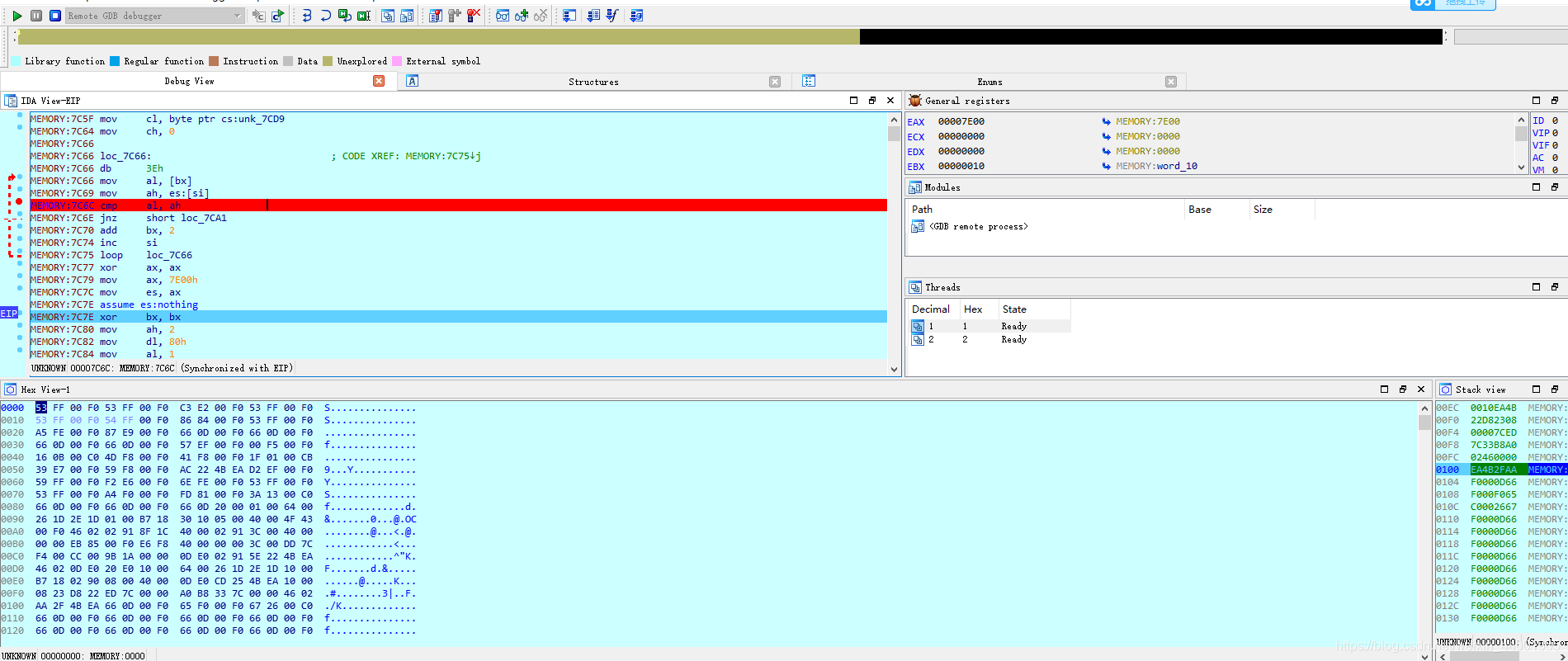Screen dimensions: 1568x661
Task: Click the Library function color swatch
Action: 16,61
